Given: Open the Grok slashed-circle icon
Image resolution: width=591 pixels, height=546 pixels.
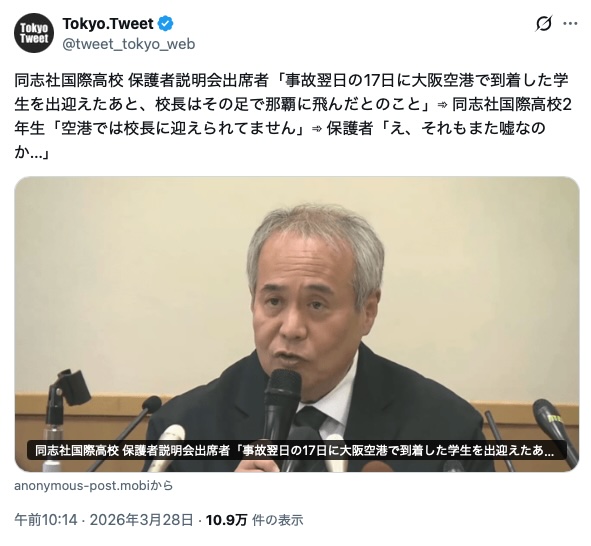Looking at the screenshot, I should tap(544, 24).
